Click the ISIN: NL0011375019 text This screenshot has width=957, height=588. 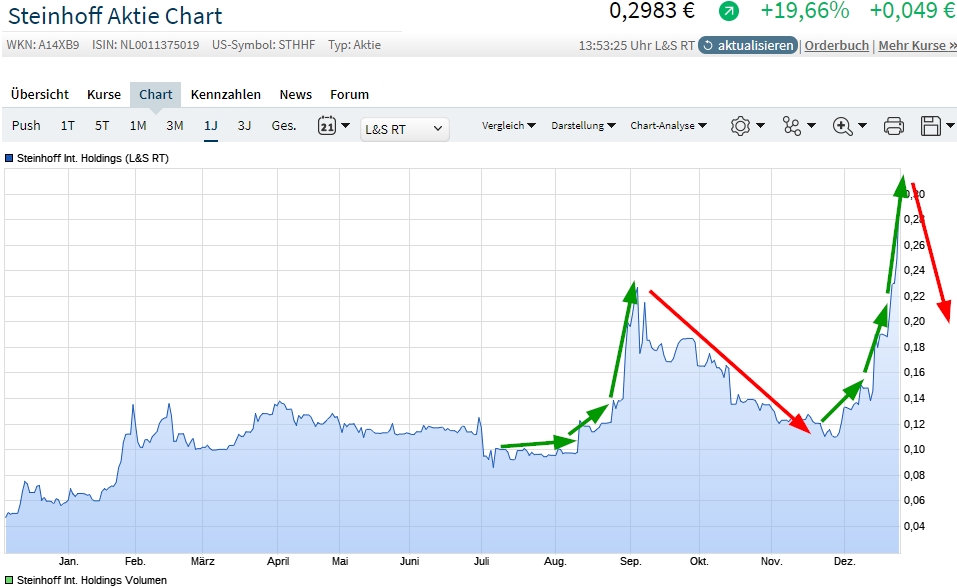(145, 45)
